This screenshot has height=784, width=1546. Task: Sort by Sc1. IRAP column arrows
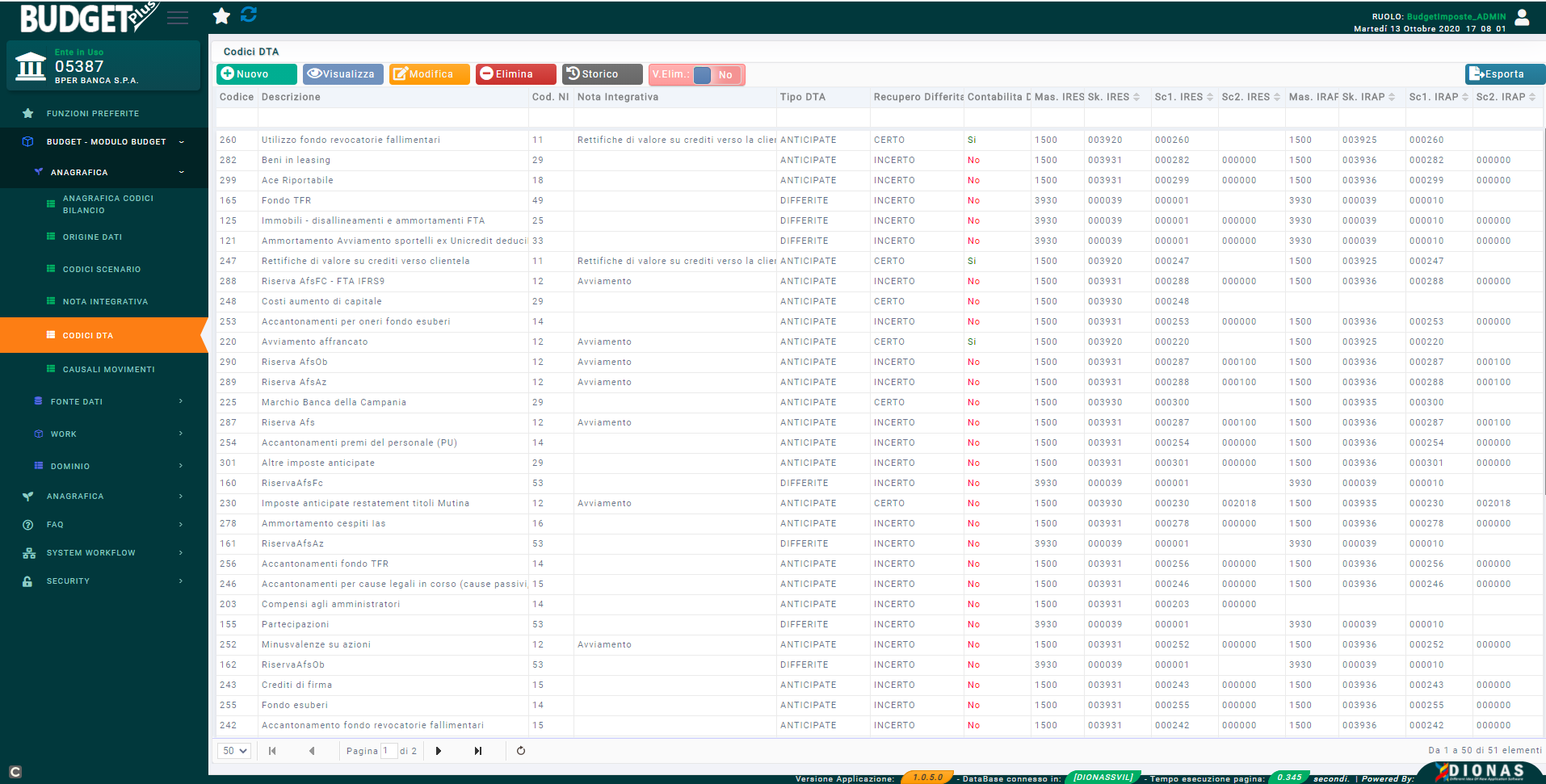click(1465, 97)
